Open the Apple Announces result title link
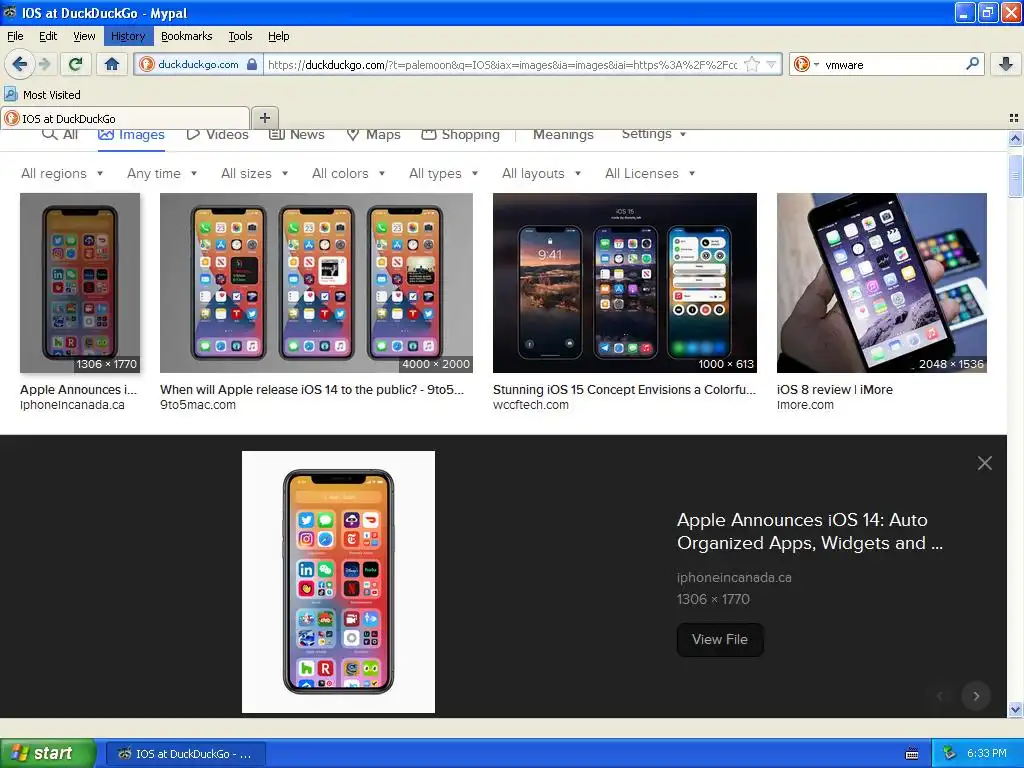The image size is (1024, 768). 78,389
